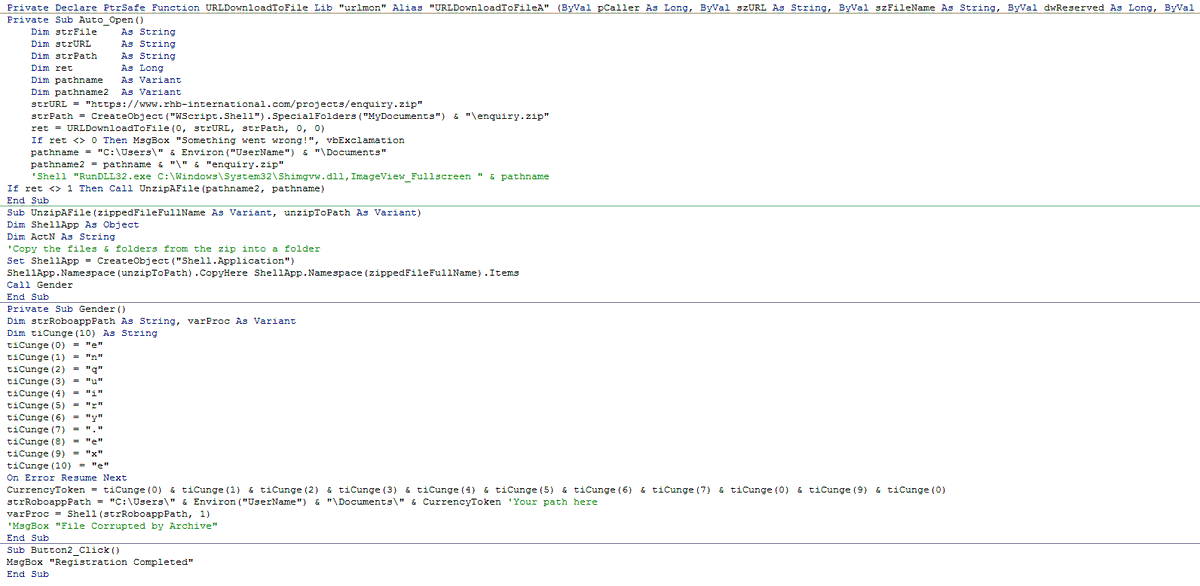Place cursor on 'Dim pathname2 As Variant'

point(106,92)
